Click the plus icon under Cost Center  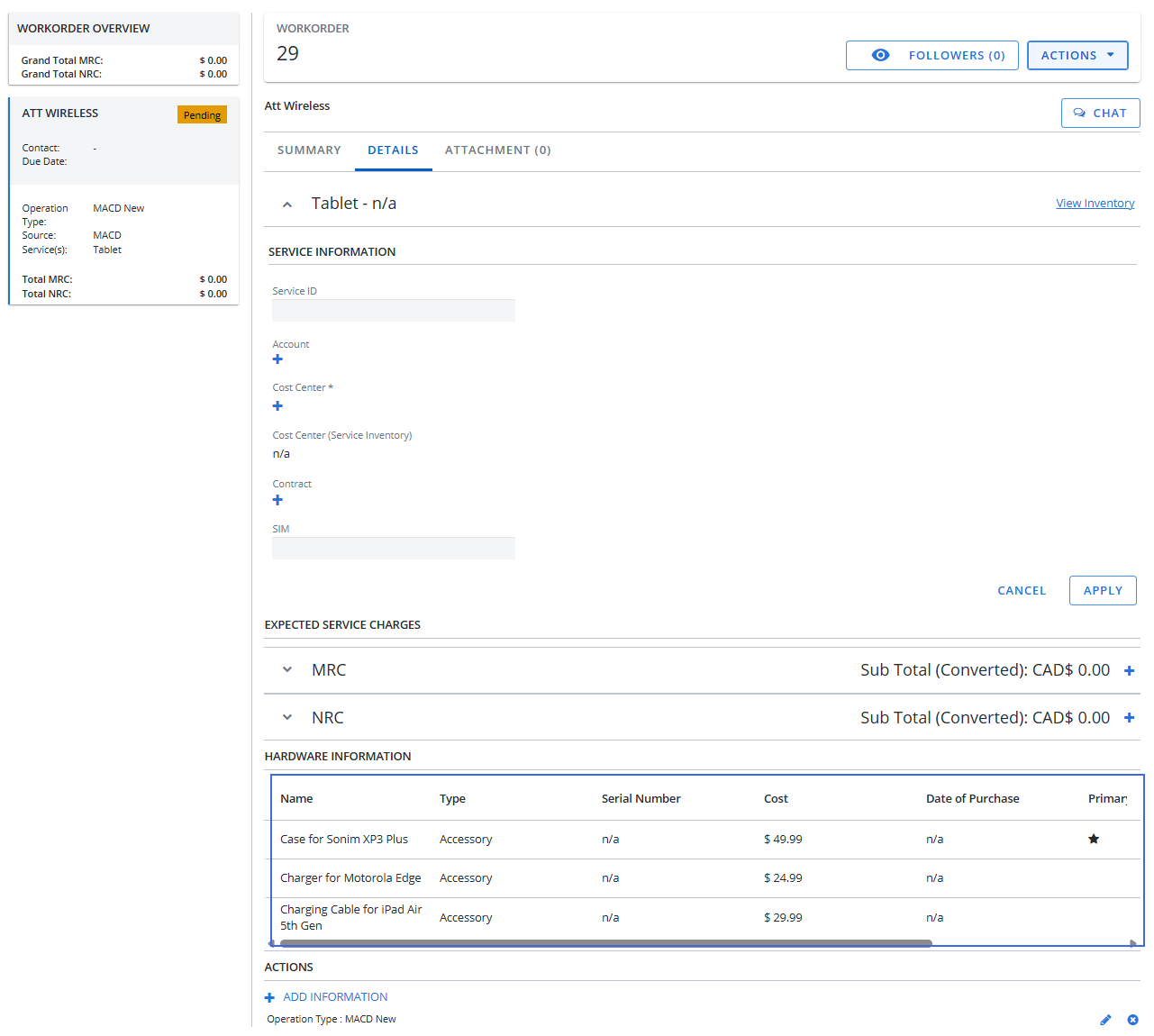click(x=277, y=406)
